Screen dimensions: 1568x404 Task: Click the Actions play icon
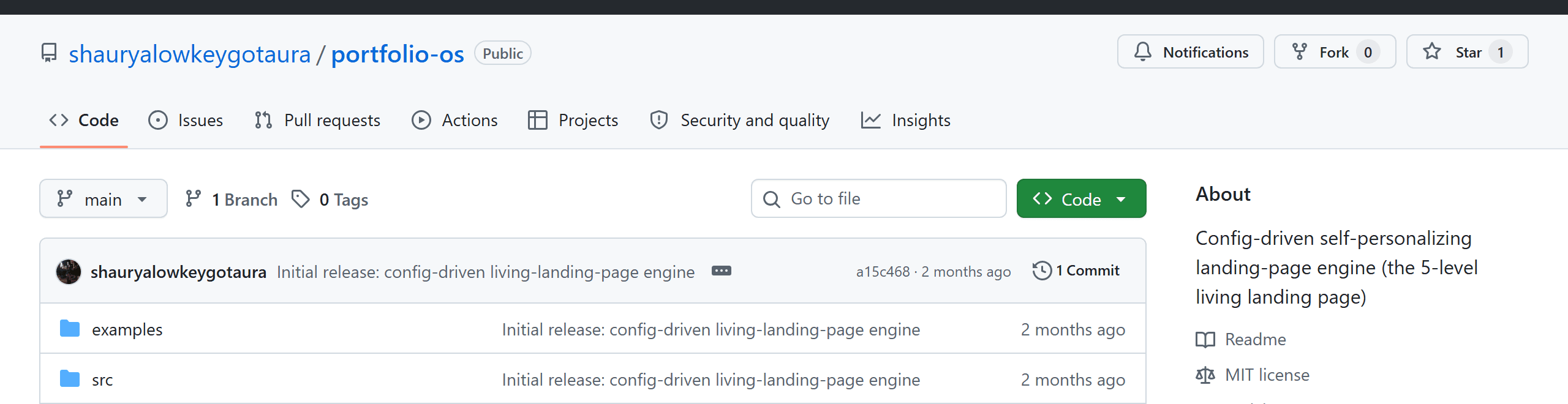coord(421,120)
